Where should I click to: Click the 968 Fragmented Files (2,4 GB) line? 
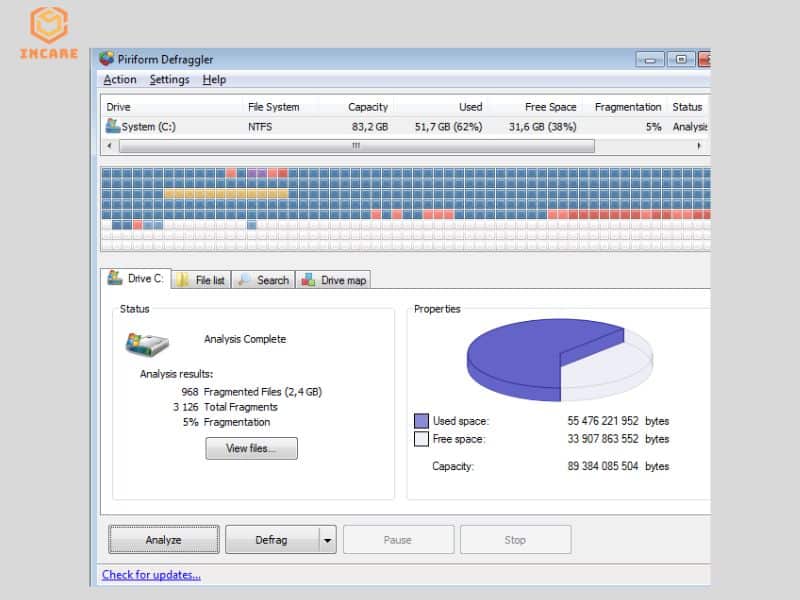[252, 392]
